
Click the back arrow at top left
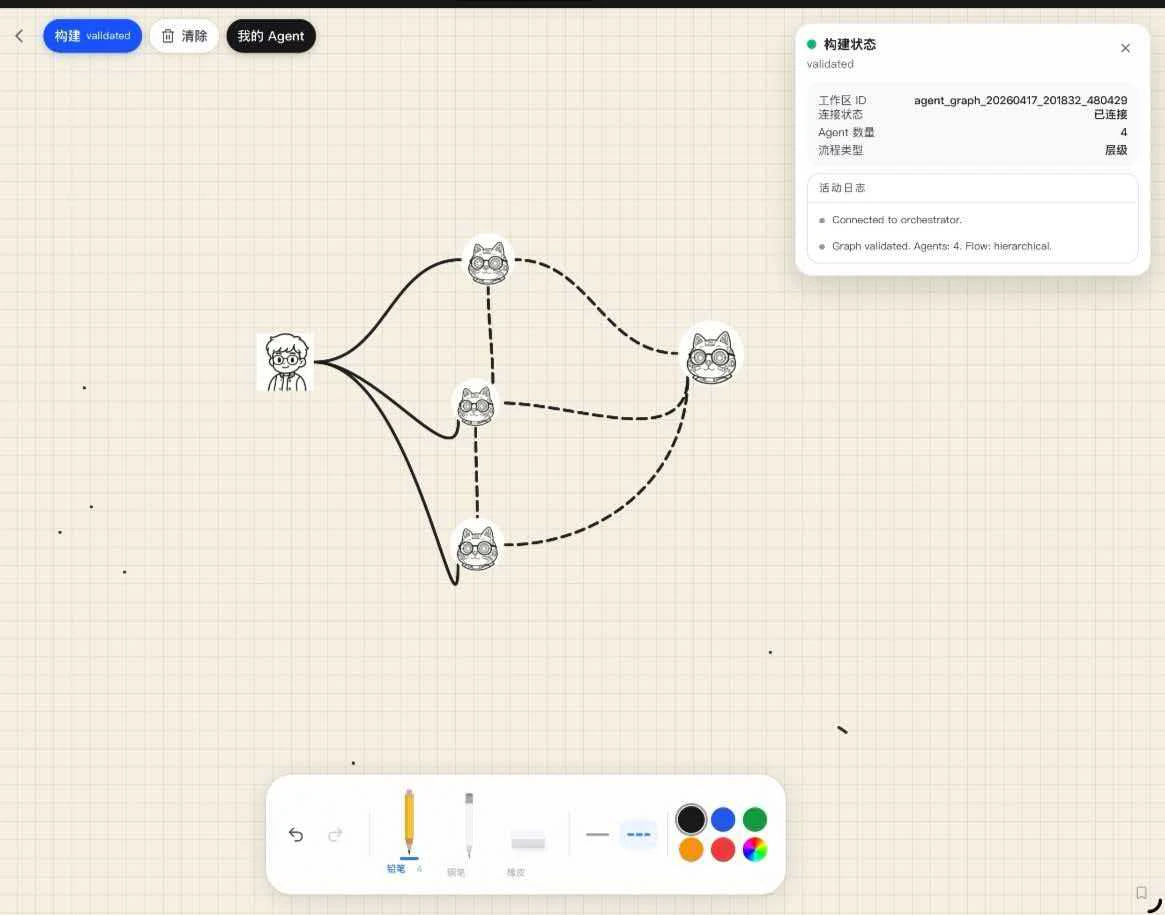19,36
